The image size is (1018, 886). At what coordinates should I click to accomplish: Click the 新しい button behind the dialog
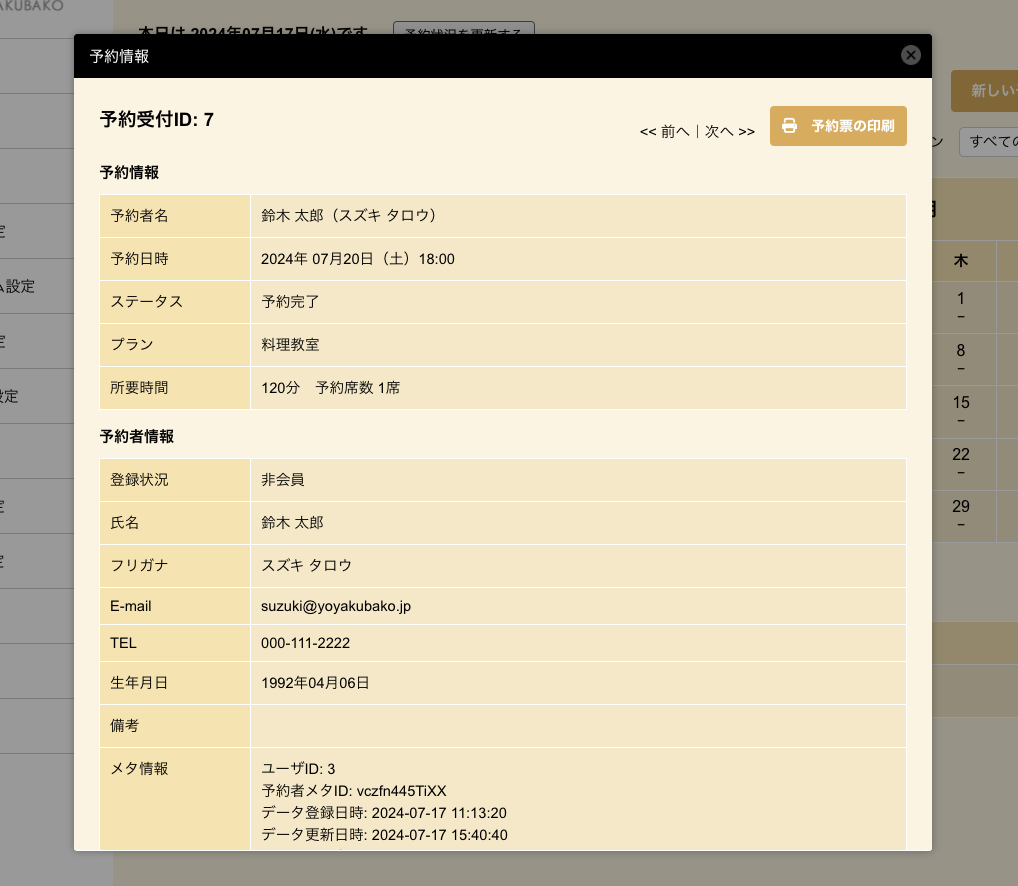coord(984,91)
